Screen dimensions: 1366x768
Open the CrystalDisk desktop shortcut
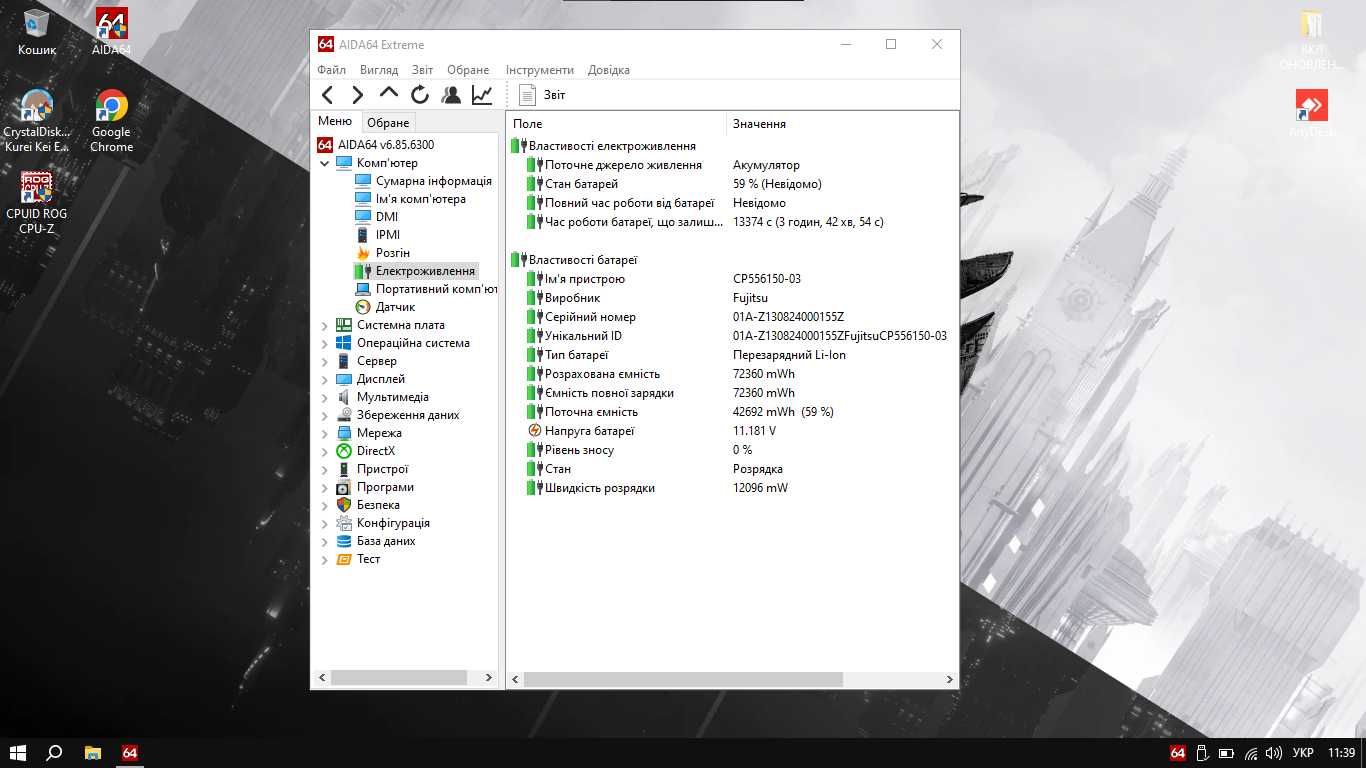click(x=37, y=121)
